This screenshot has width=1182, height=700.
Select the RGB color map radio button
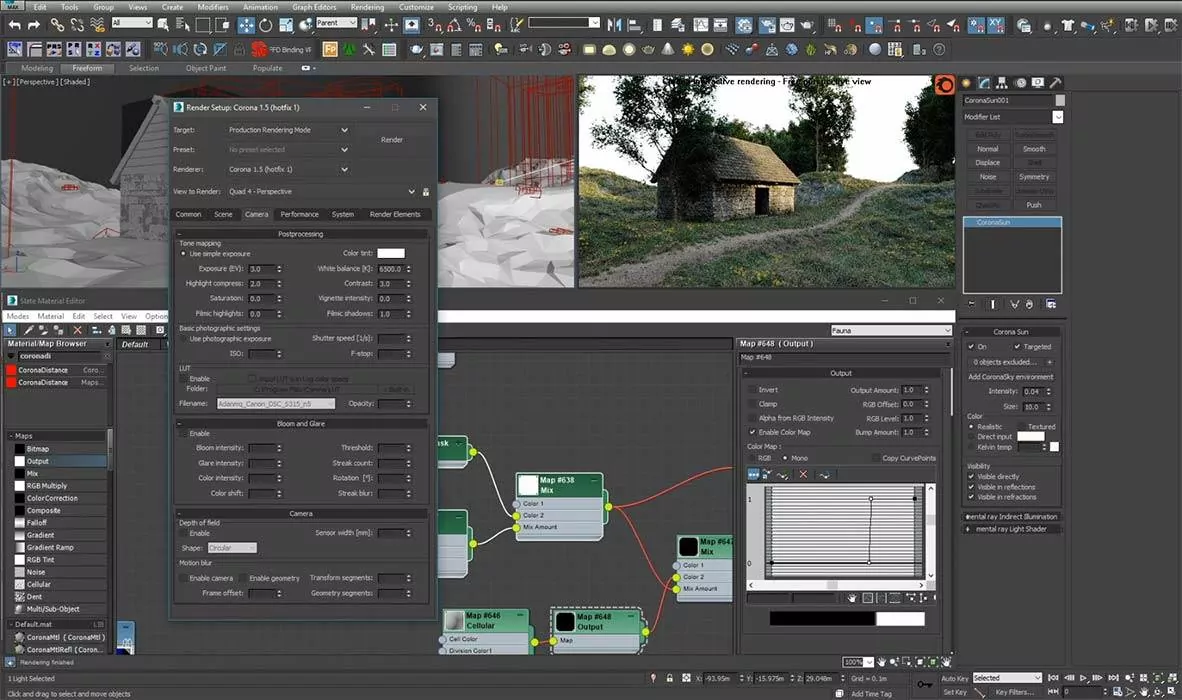pos(752,458)
